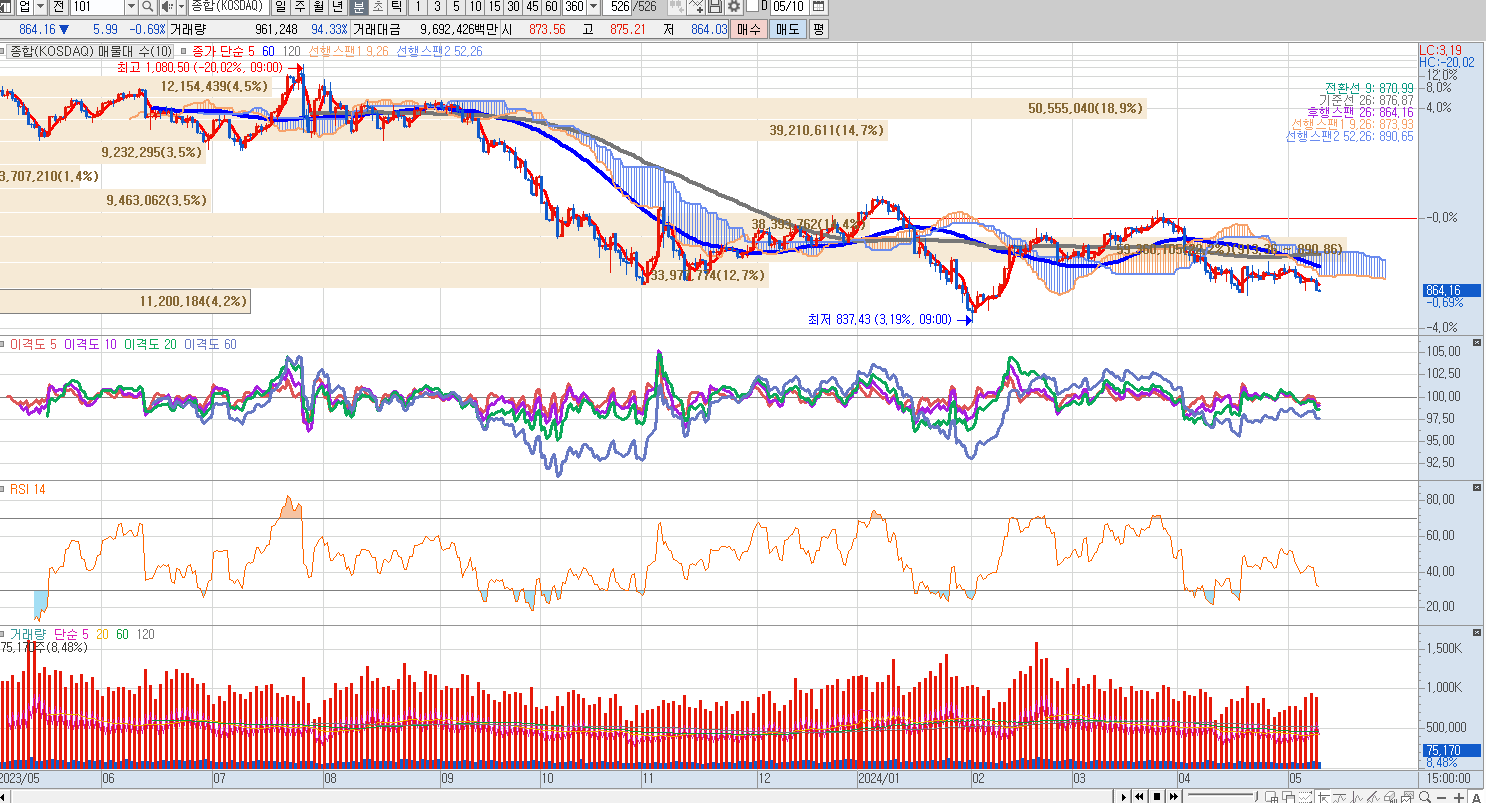Open dropdown arrow next to 360 interval

[594, 7]
